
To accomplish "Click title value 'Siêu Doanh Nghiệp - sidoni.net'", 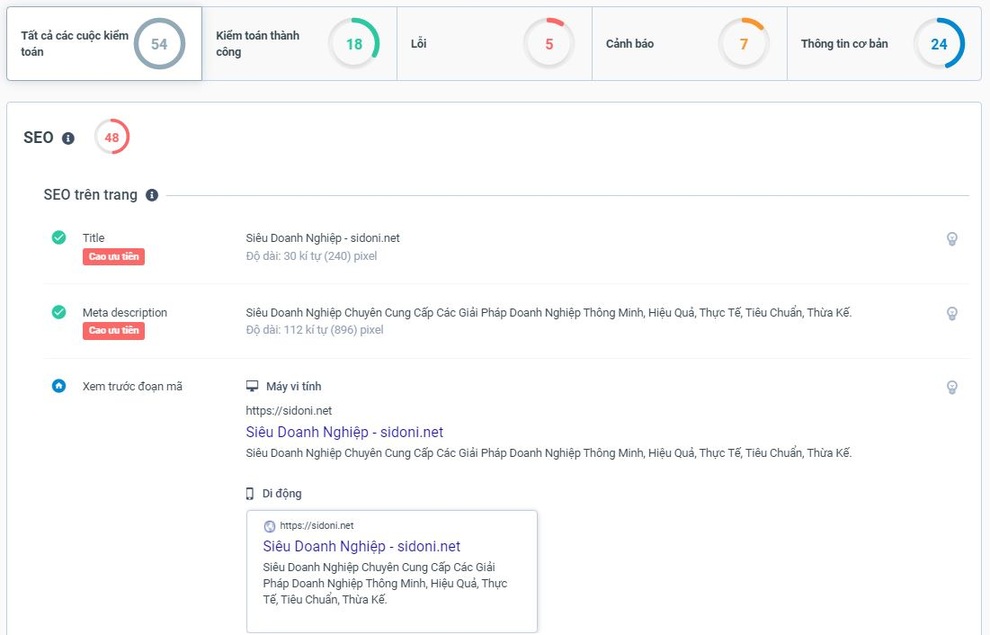I will point(323,238).
